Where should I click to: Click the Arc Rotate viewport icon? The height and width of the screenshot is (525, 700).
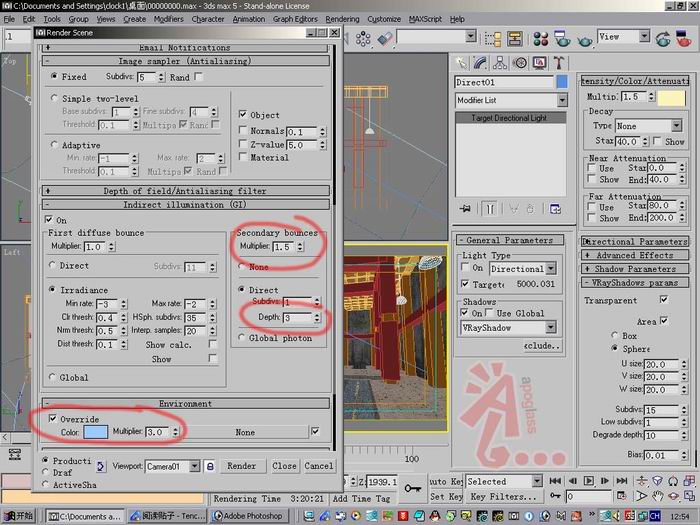tap(673, 496)
